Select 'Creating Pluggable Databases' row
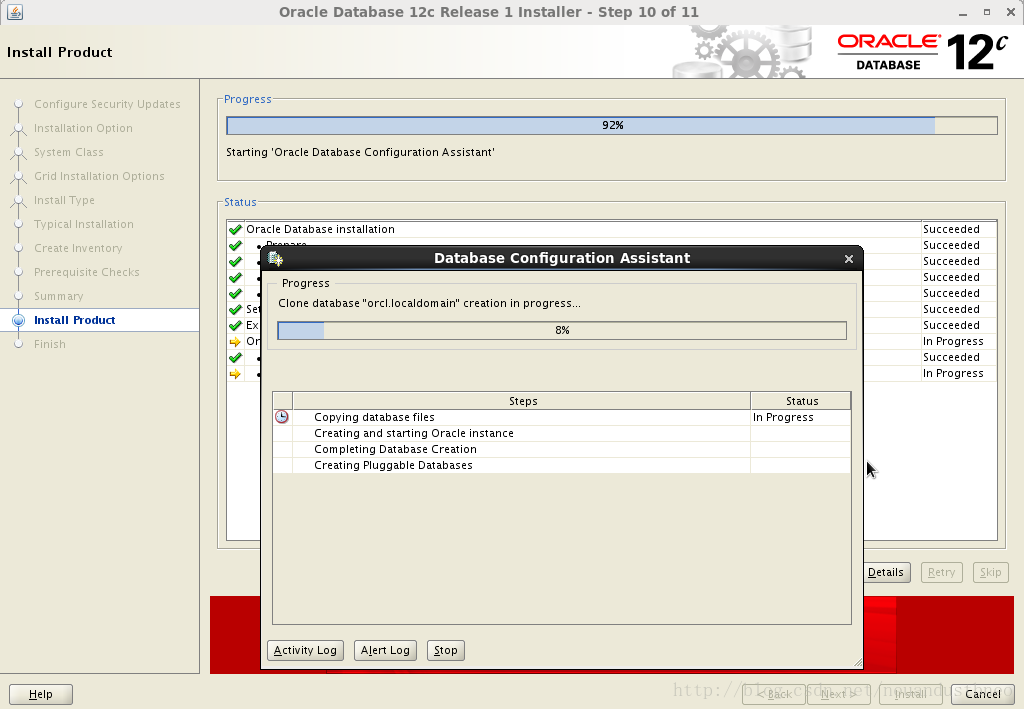The height and width of the screenshot is (710, 1024). [x=562, y=465]
